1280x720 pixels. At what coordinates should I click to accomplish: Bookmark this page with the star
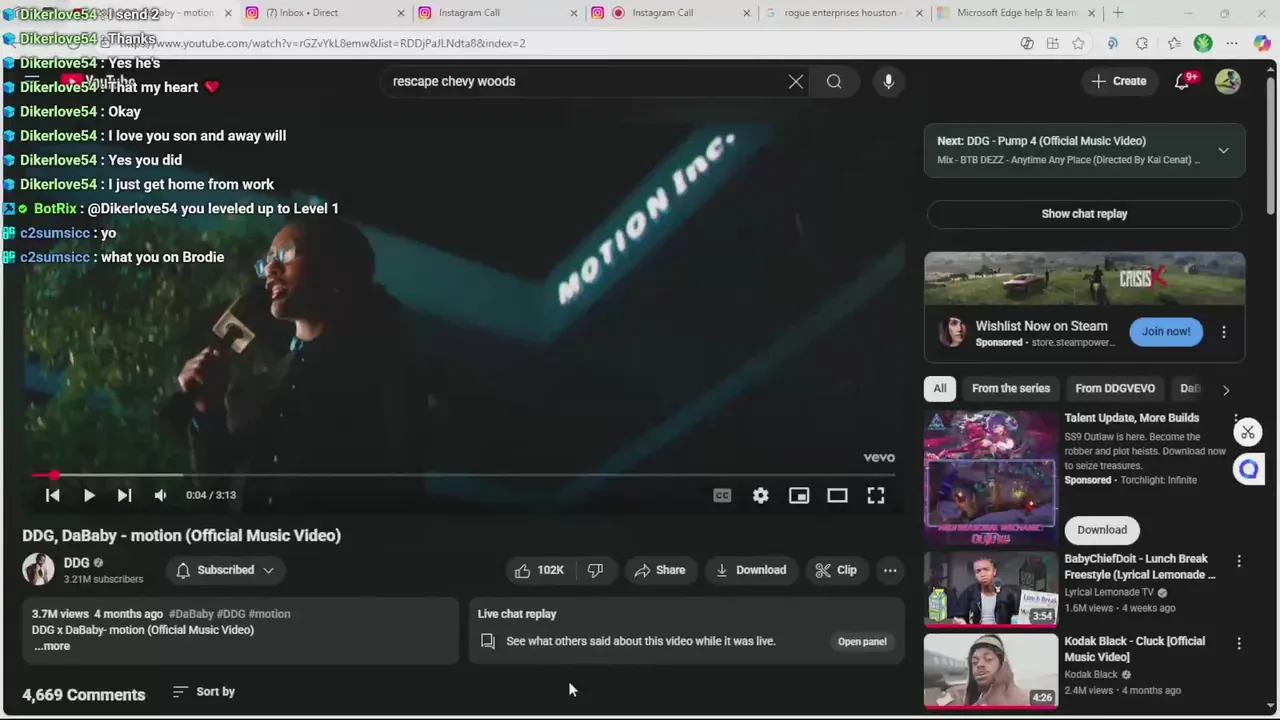tap(1078, 43)
